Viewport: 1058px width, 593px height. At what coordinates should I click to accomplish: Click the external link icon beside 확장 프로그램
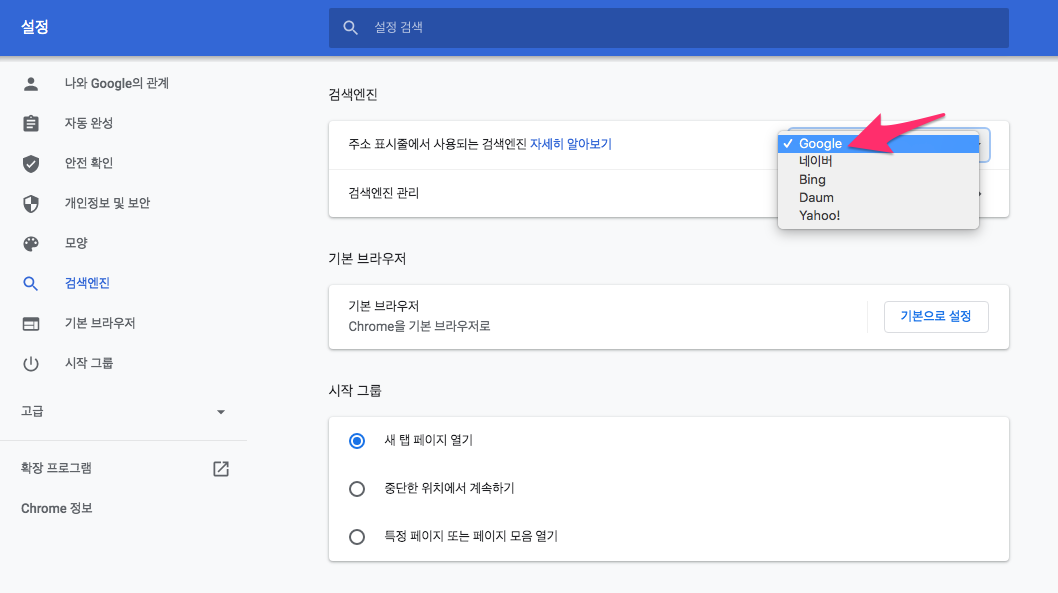coord(221,469)
